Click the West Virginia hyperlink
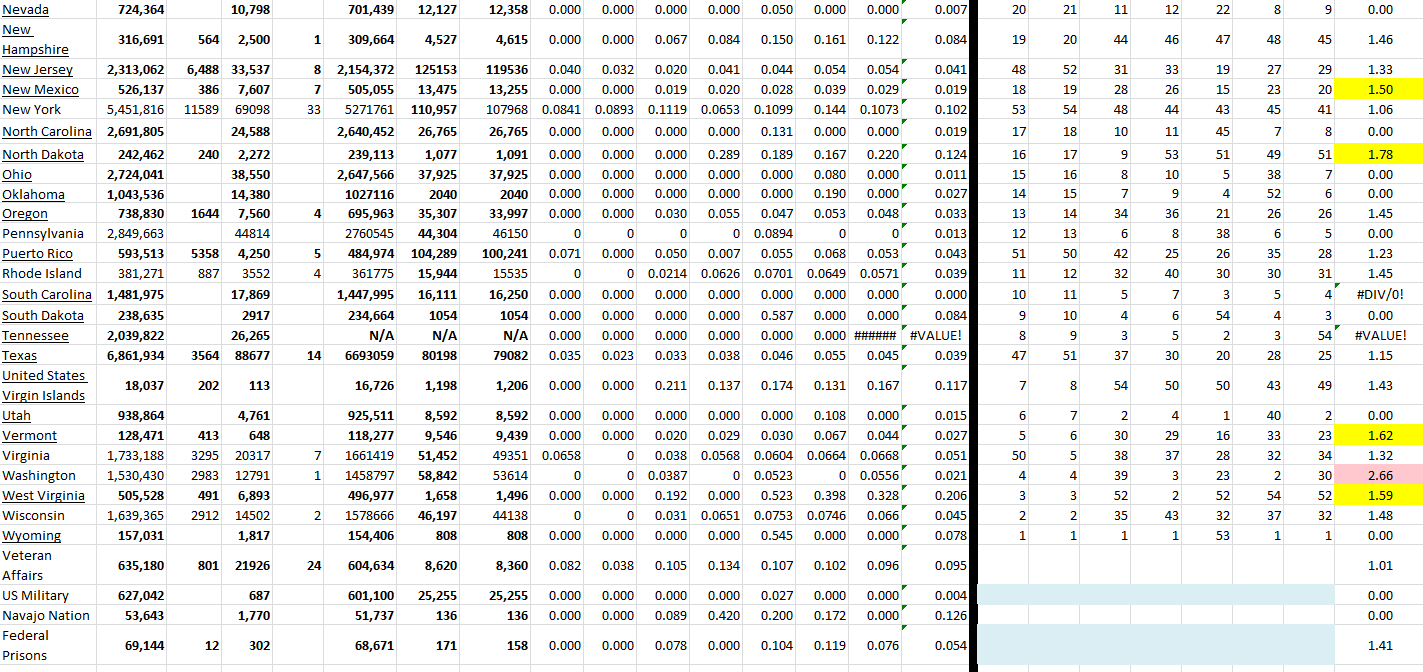The height and width of the screenshot is (672, 1423). 43,495
